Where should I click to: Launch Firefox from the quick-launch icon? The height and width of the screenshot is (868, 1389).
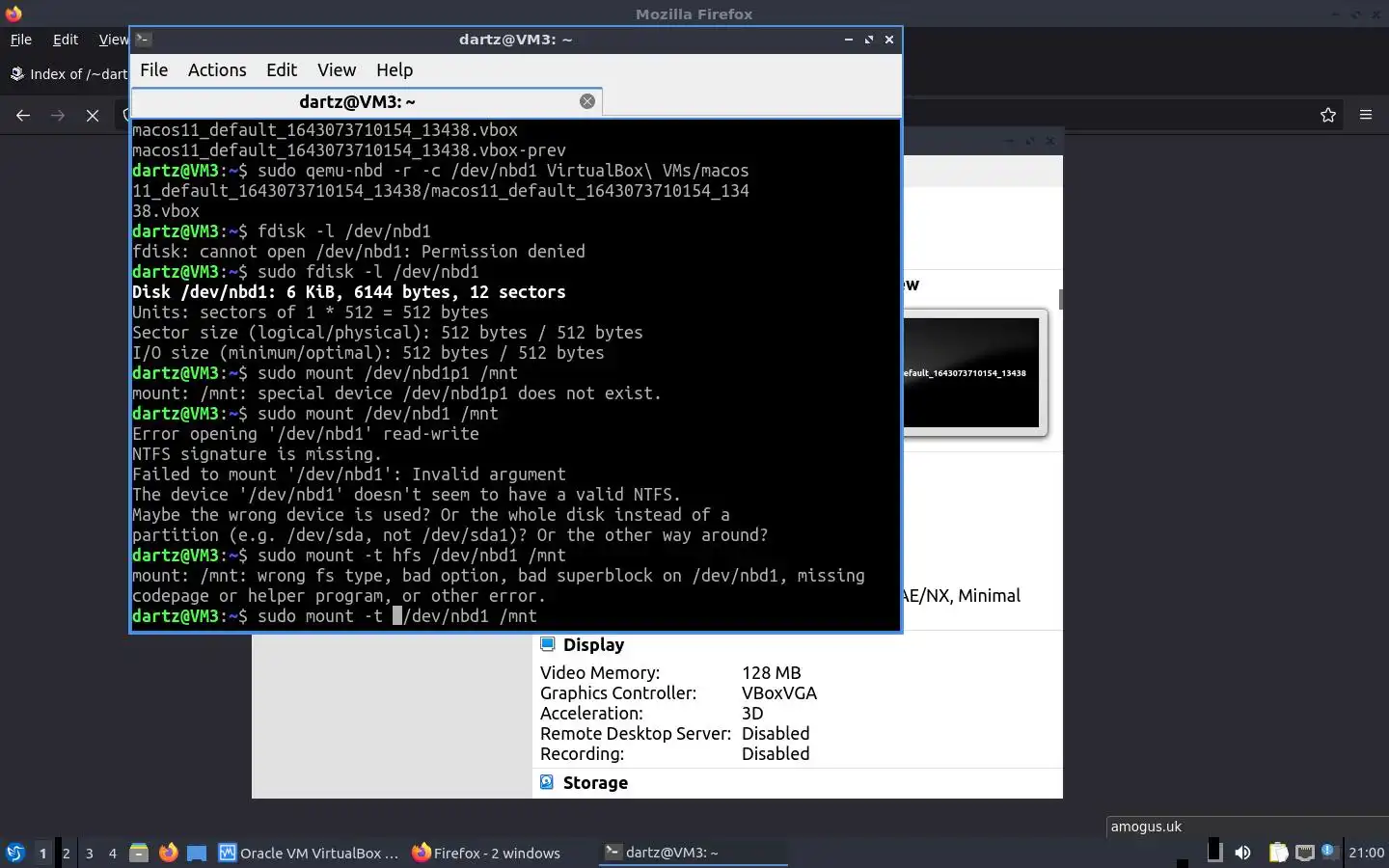(168, 853)
